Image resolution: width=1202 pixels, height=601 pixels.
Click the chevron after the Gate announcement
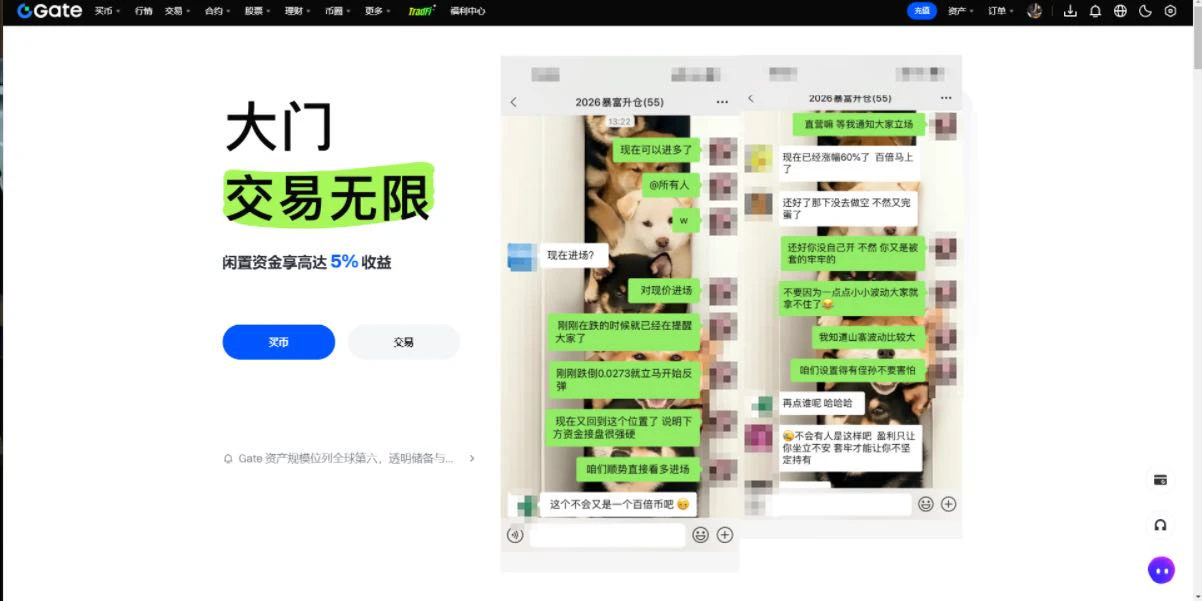click(472, 458)
